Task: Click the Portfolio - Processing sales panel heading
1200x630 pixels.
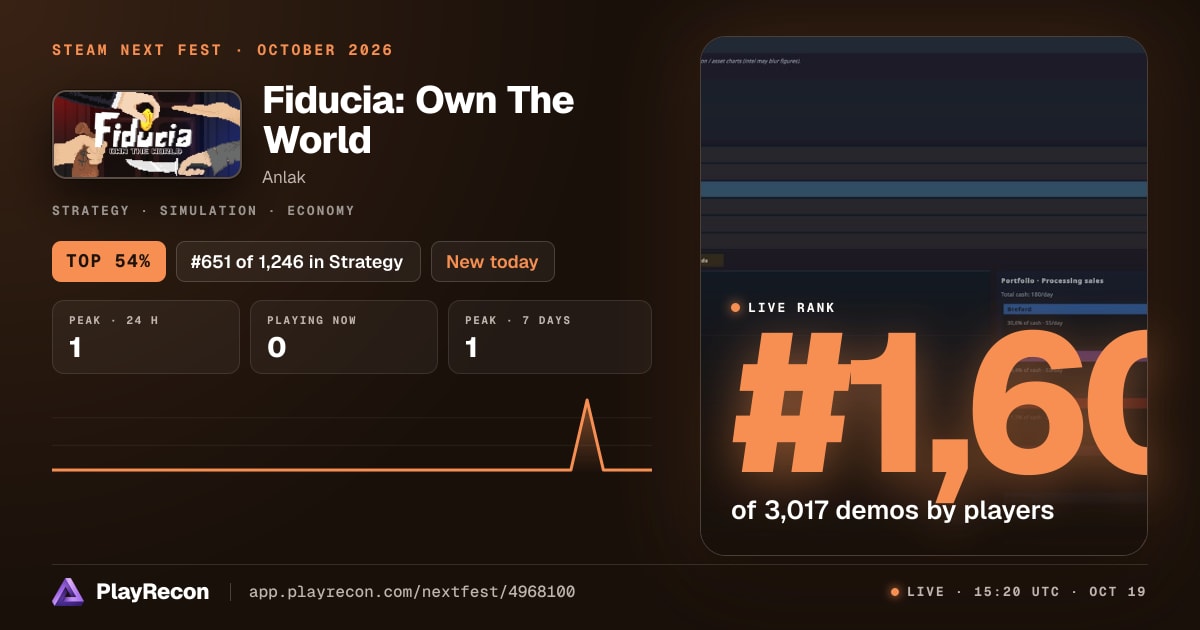Action: [1053, 281]
